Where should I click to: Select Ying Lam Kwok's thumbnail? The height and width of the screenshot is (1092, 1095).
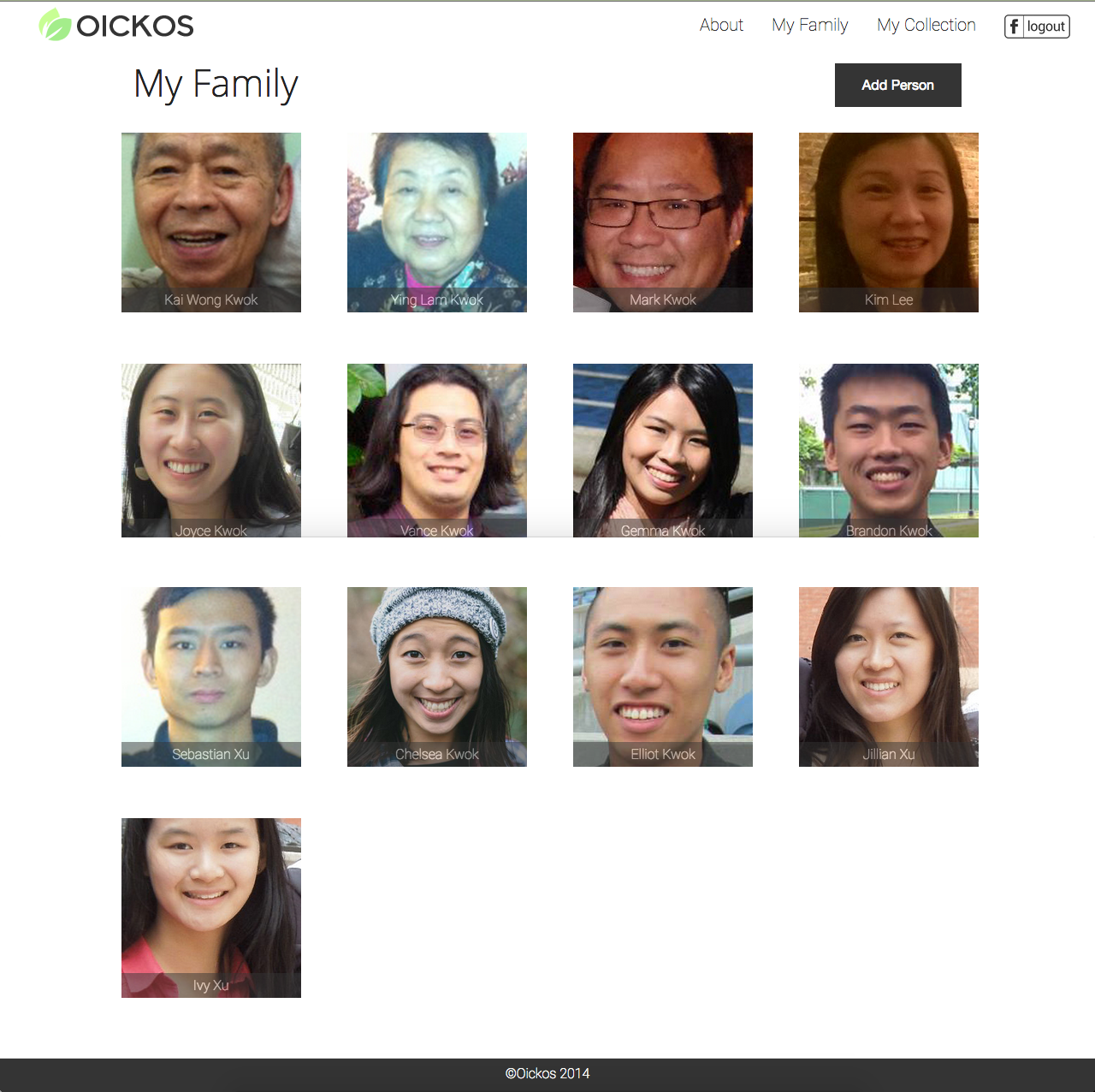point(437,223)
